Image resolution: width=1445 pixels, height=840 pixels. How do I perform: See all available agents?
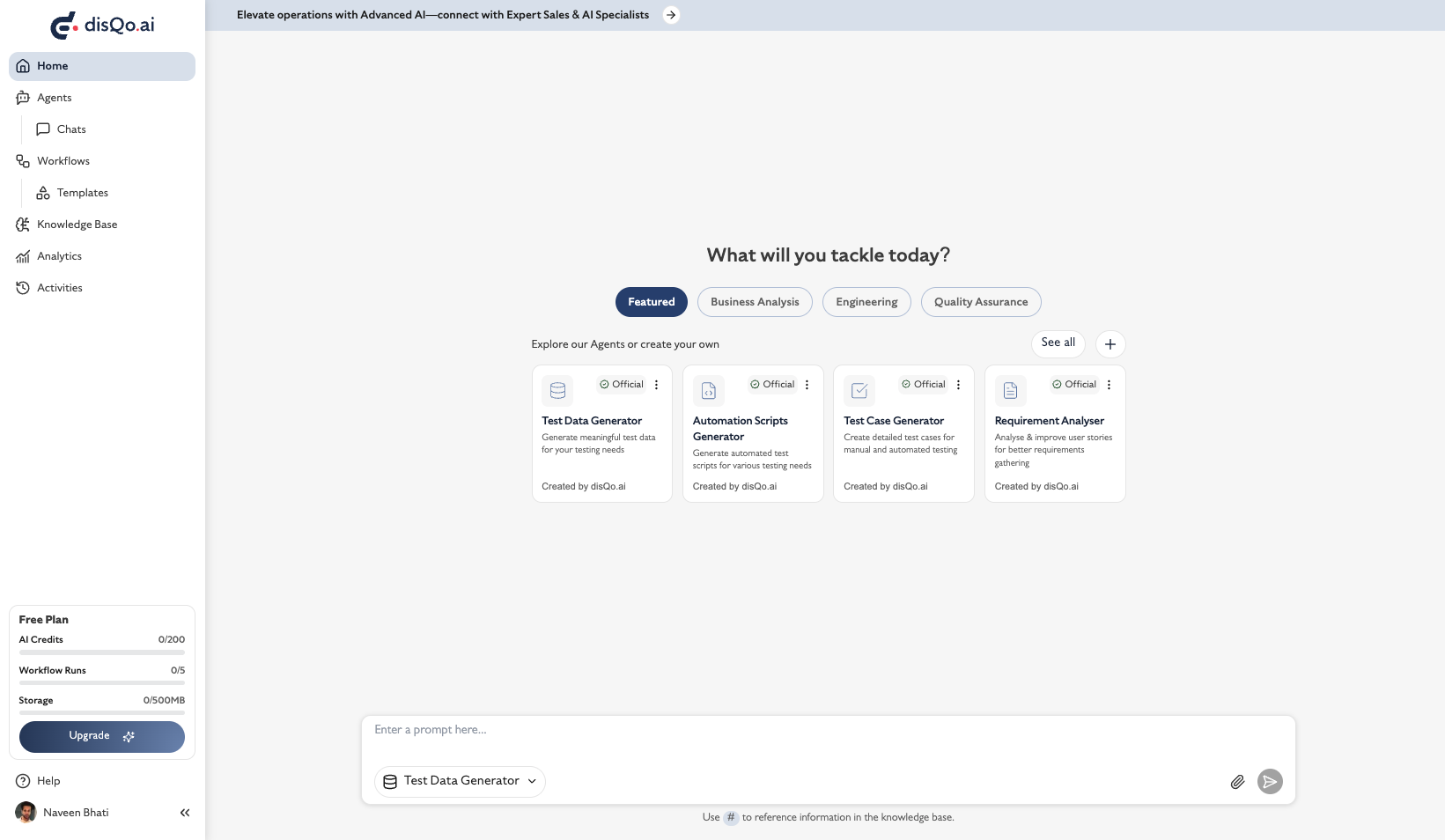tap(1058, 343)
